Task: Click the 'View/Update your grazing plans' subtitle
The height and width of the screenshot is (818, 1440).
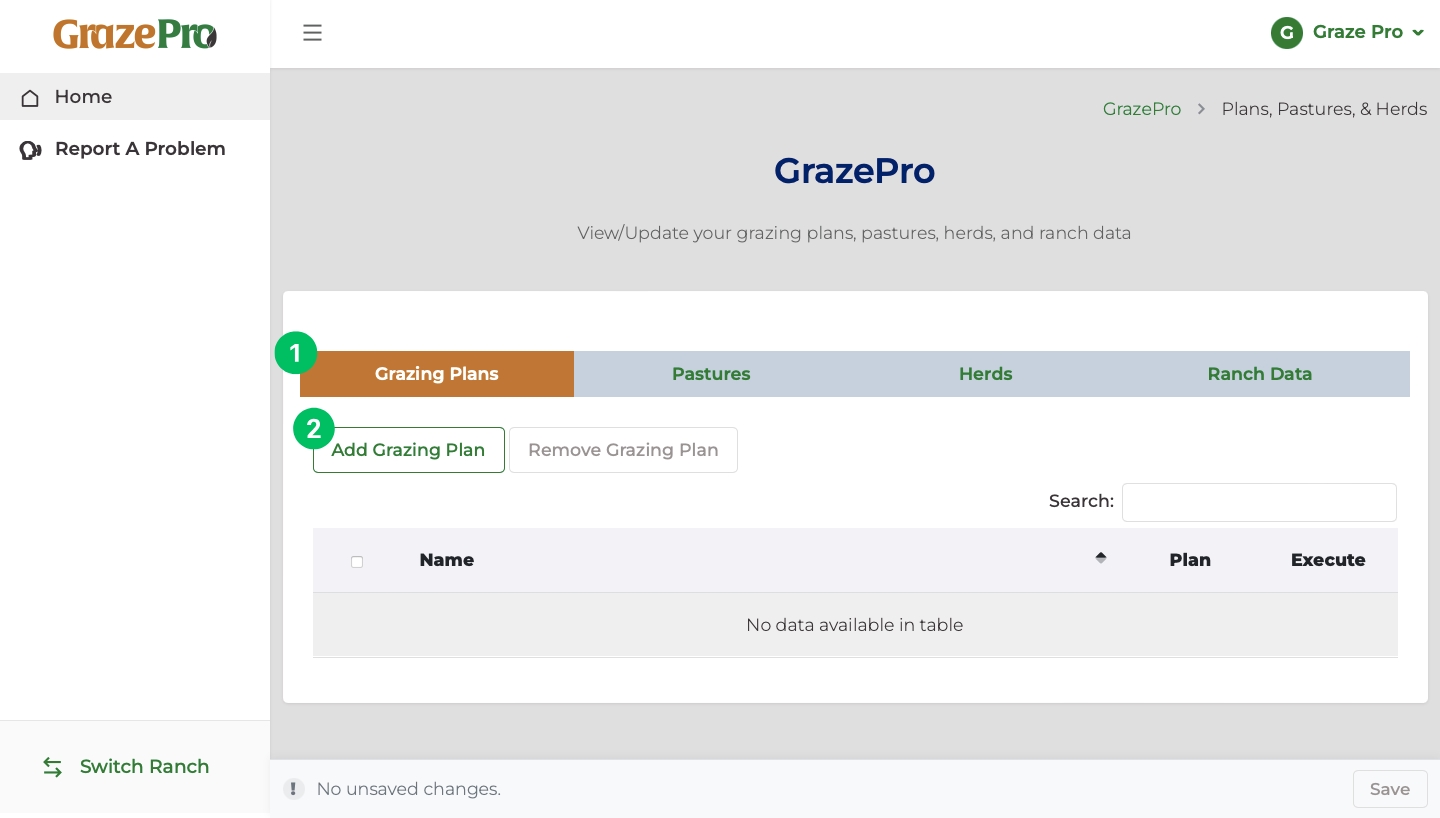Action: click(x=855, y=233)
